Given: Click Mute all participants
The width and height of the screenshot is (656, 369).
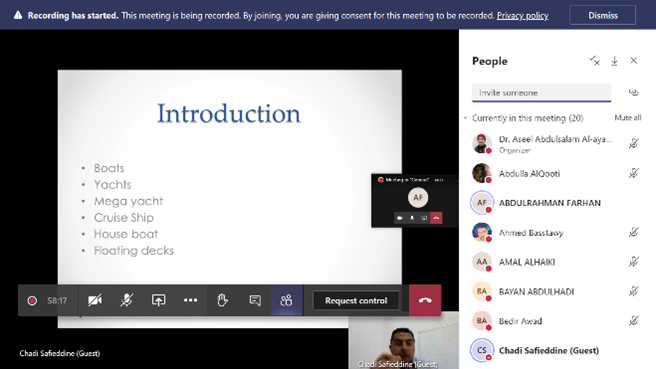Looking at the screenshot, I should [x=628, y=118].
